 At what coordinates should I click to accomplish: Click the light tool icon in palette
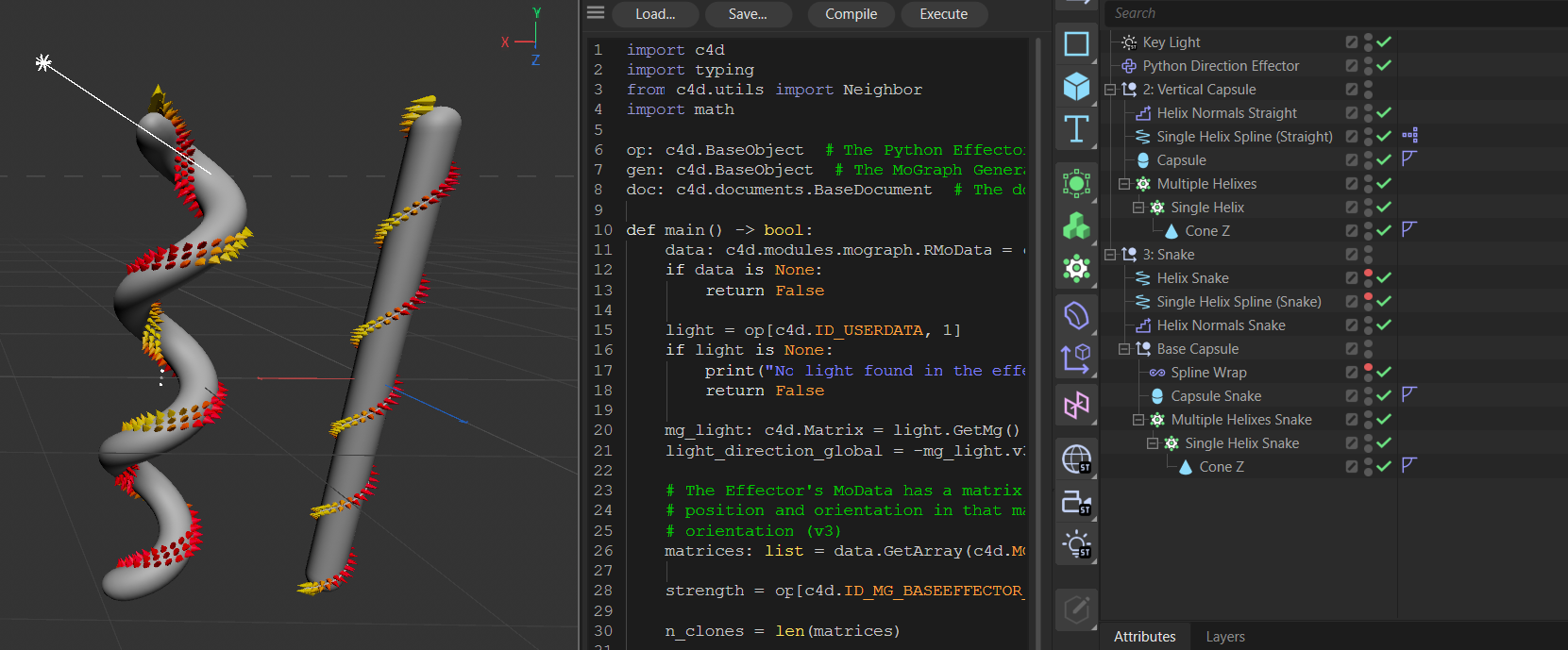coord(1076,544)
